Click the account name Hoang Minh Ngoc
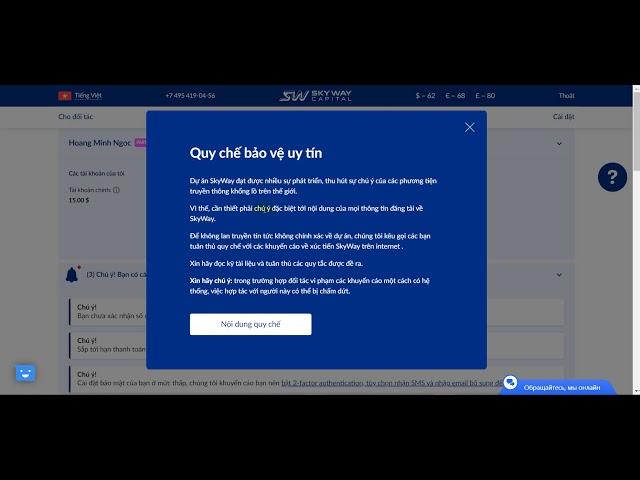Screen dimensions: 640x480 [x=100, y=143]
